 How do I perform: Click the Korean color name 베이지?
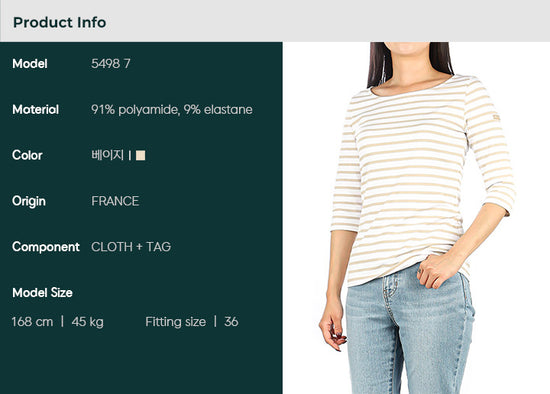(x=107, y=155)
